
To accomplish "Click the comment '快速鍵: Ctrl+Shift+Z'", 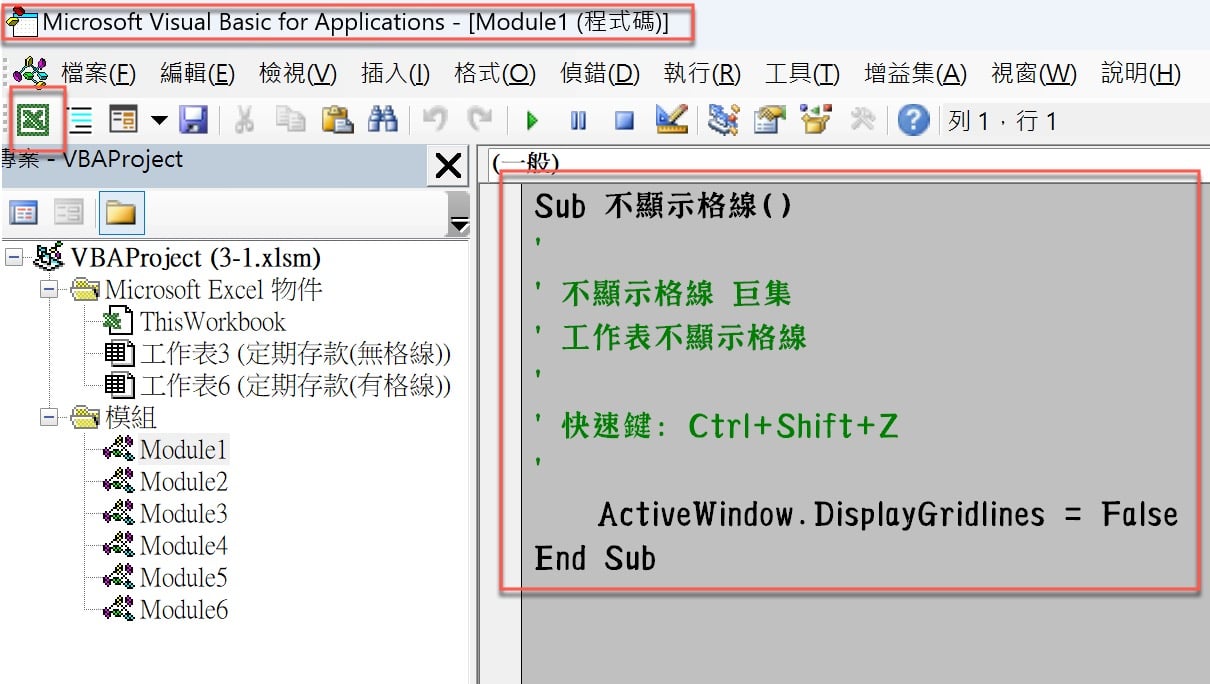I will (x=717, y=427).
